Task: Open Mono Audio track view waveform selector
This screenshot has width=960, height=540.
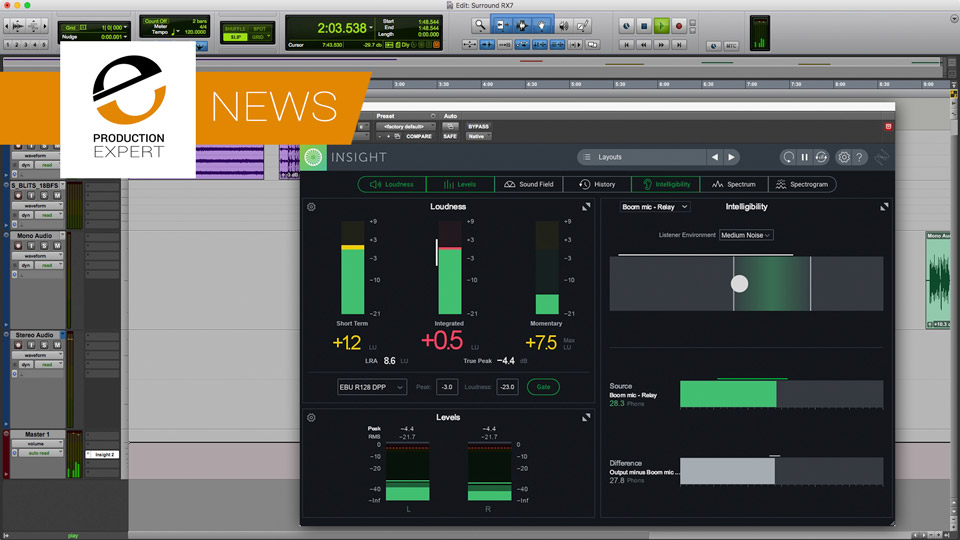Action: tap(38, 256)
